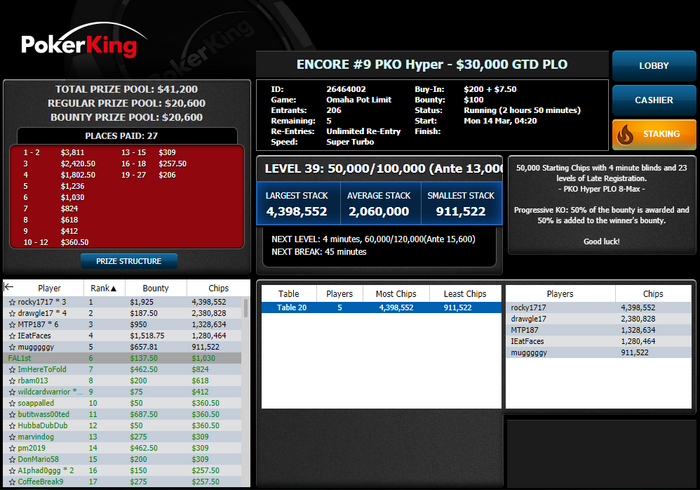Sort tables by Players count header
Screen dimensions: 700x490
click(x=339, y=294)
